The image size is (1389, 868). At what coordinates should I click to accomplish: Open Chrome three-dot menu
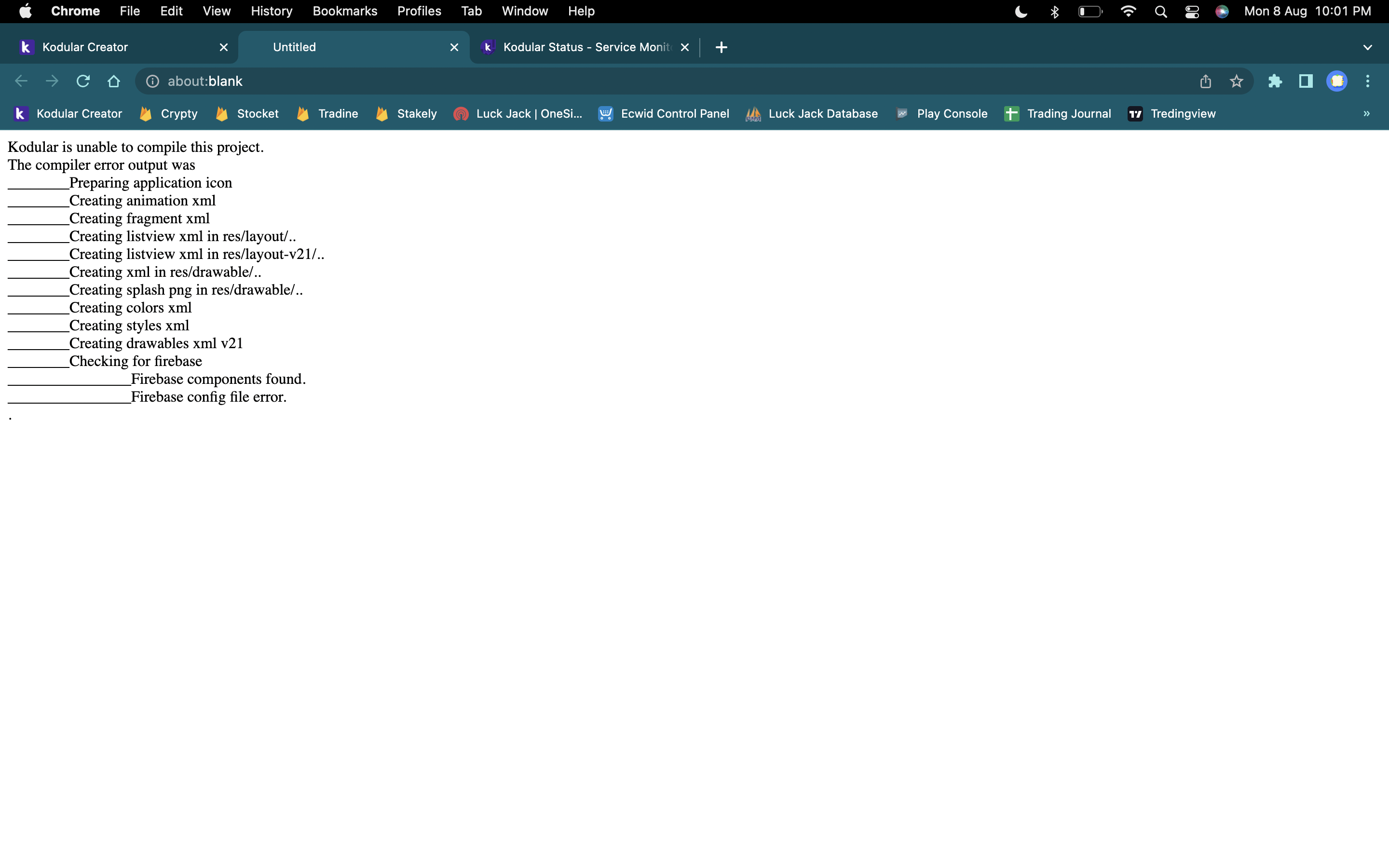click(x=1368, y=81)
